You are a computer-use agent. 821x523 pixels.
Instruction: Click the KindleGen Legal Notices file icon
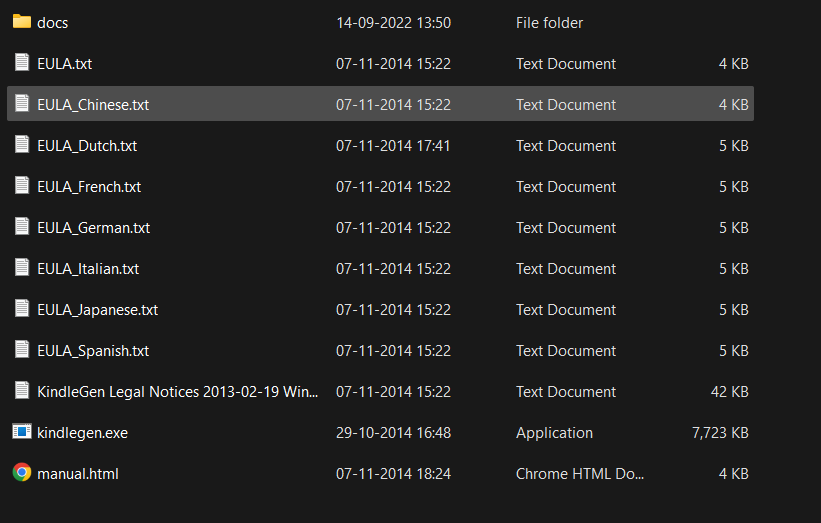[x=21, y=390]
